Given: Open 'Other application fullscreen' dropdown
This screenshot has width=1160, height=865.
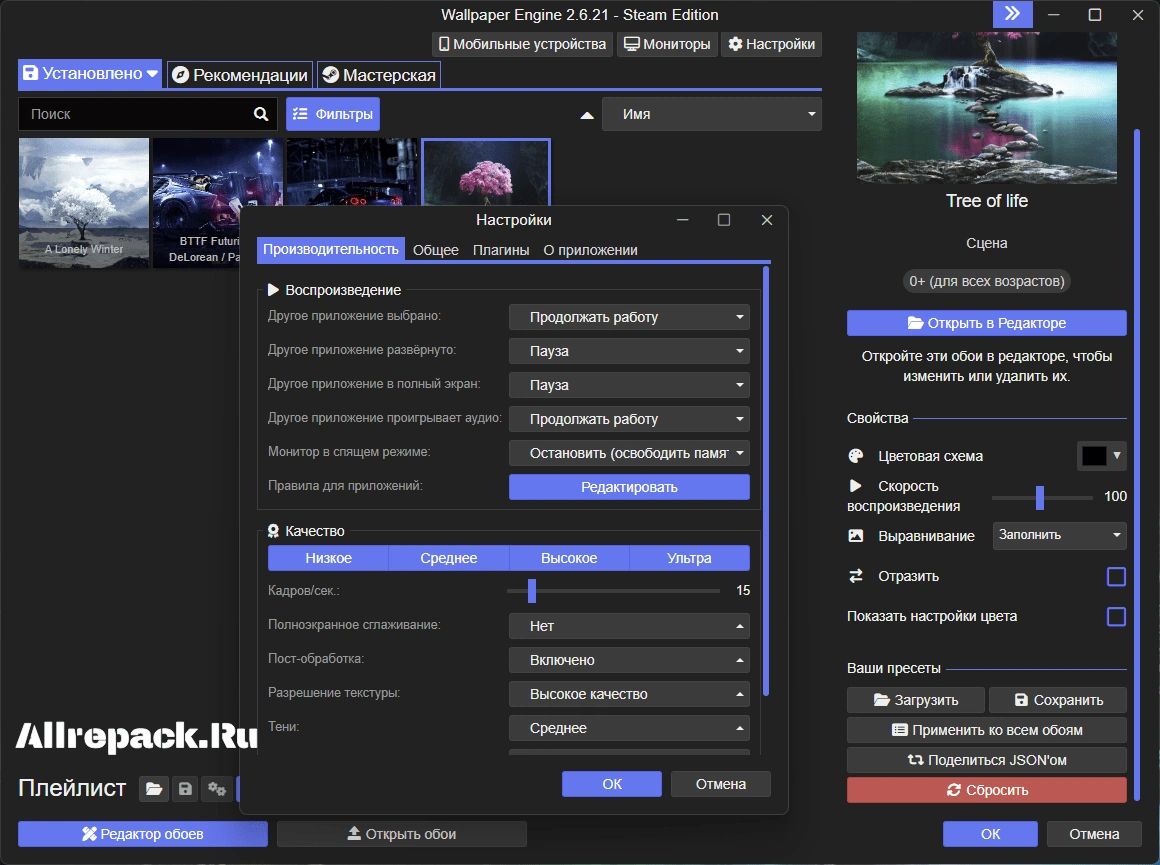Looking at the screenshot, I should pyautogui.click(x=629, y=385).
